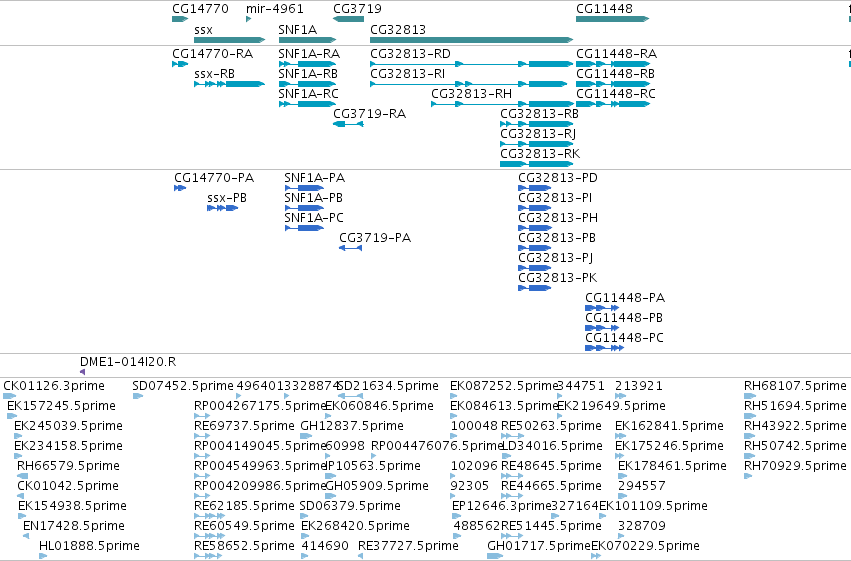The image size is (851, 561).
Task: Click CG11448-PA protein label
Action: point(625,298)
